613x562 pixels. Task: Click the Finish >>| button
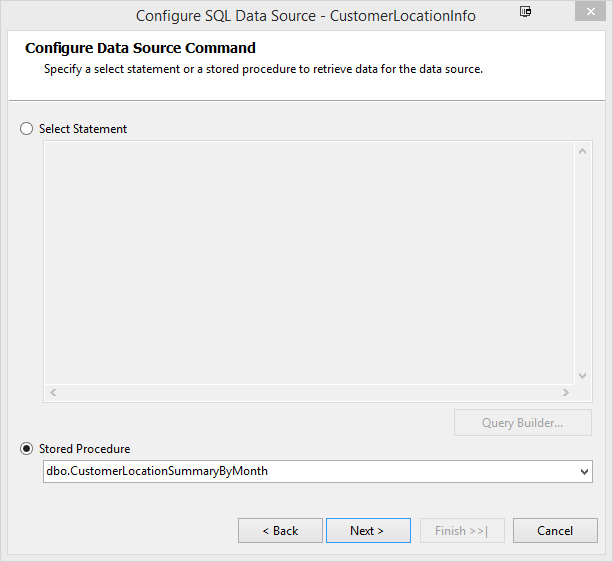[462, 531]
